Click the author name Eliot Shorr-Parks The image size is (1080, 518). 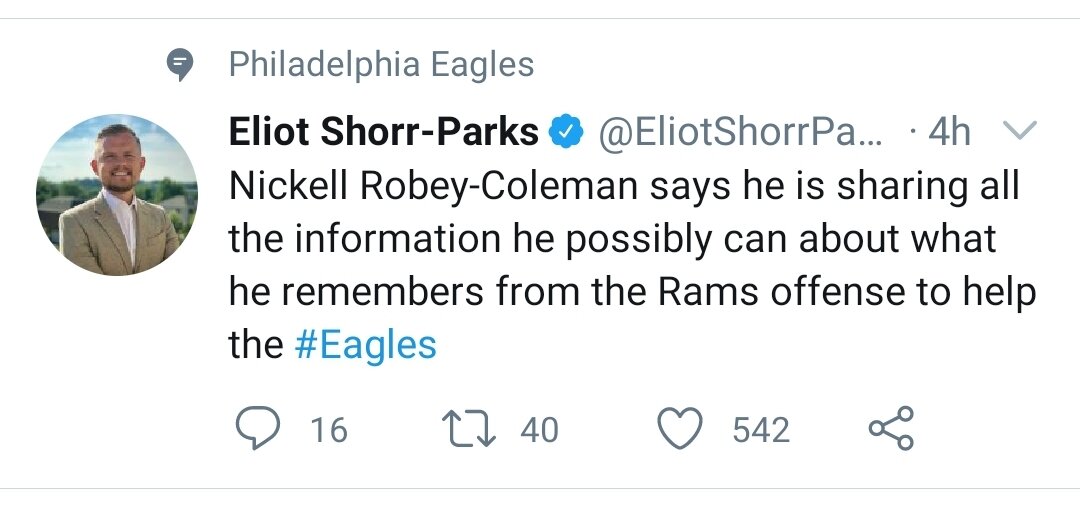click(x=384, y=131)
